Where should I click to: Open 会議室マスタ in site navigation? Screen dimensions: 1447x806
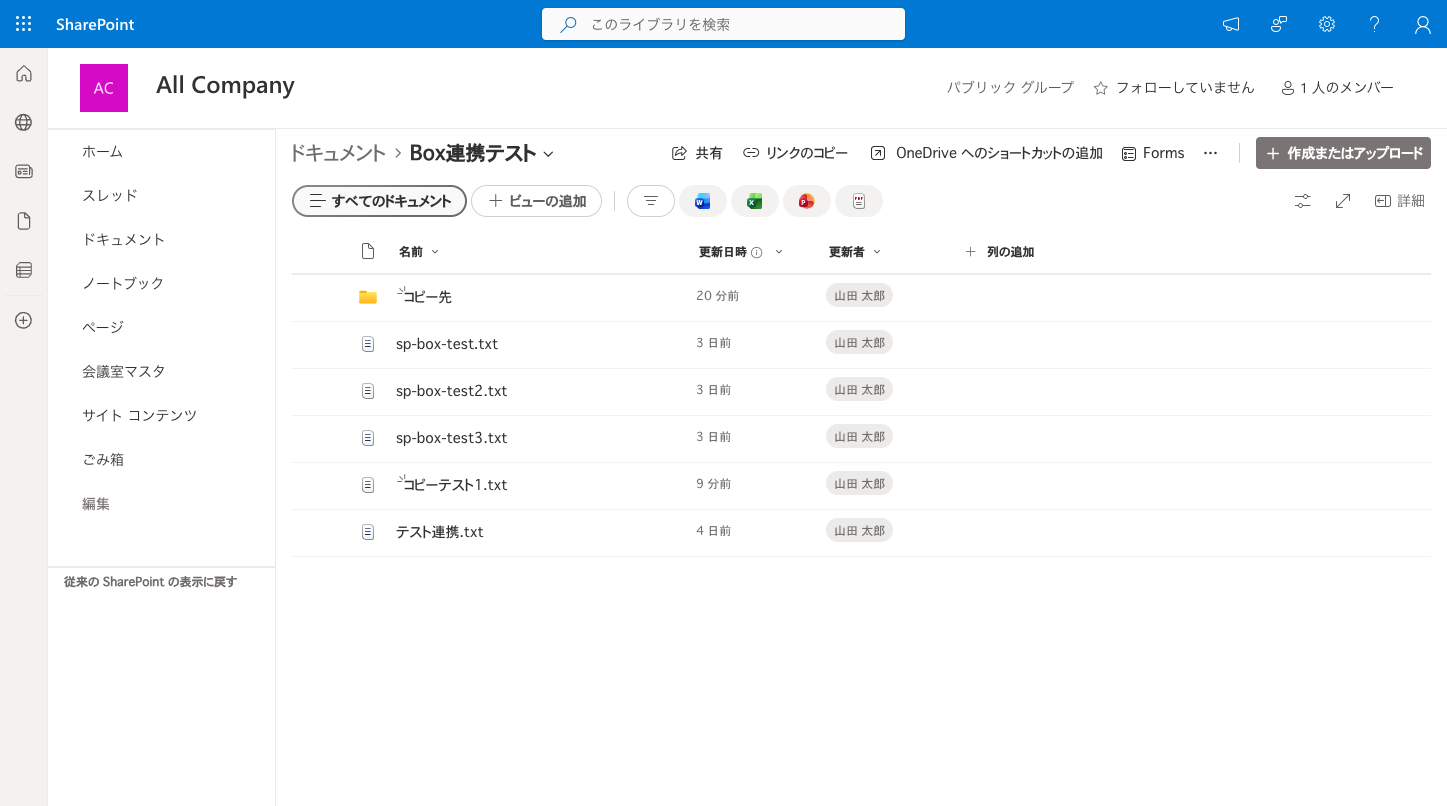point(124,371)
